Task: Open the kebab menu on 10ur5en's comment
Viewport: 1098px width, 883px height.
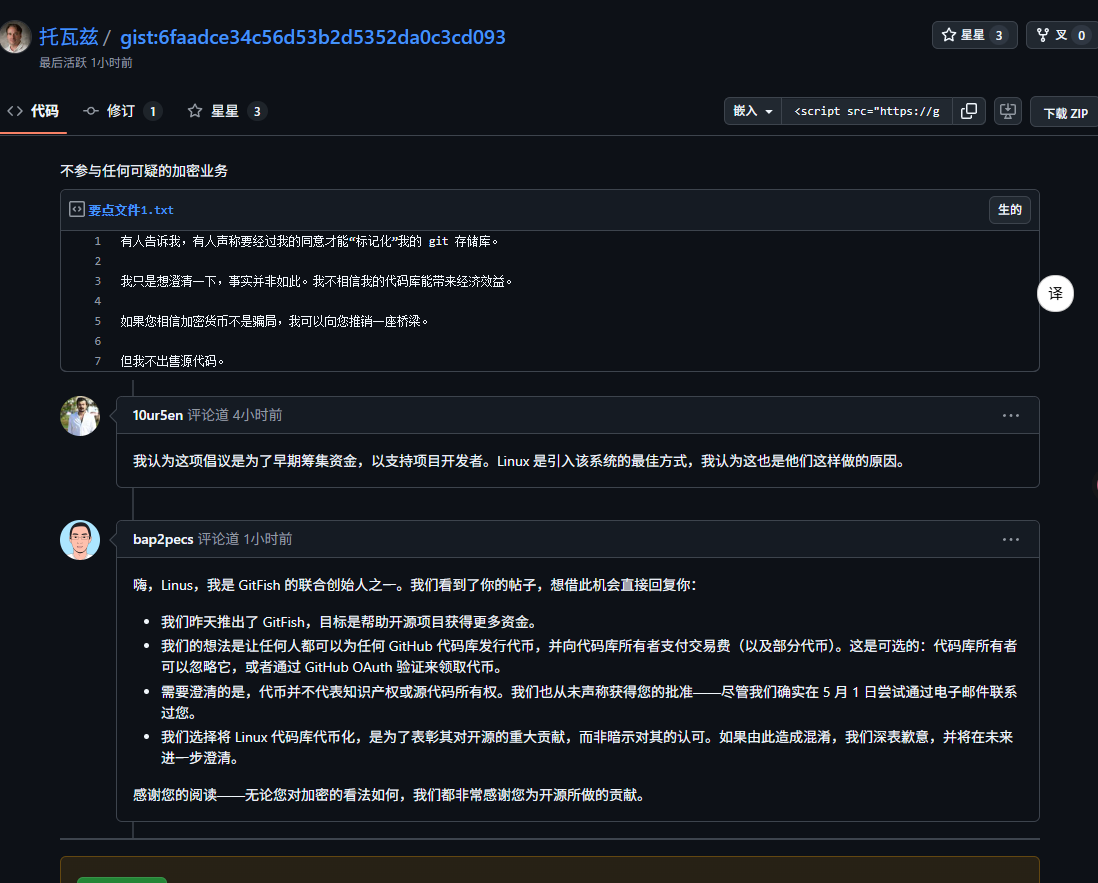Action: [x=1010, y=415]
